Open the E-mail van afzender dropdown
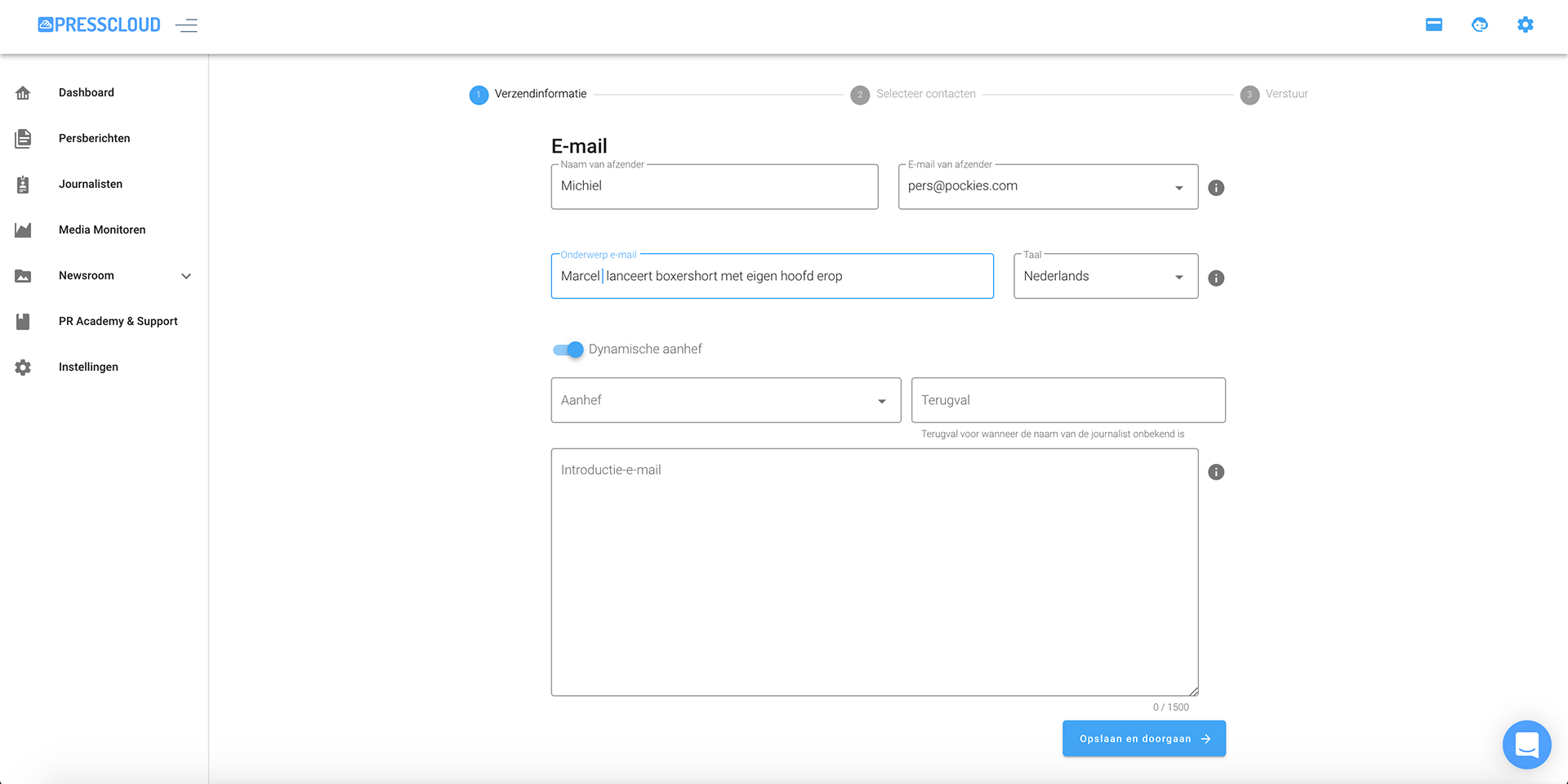Viewport: 1568px width, 784px height. (x=1047, y=187)
